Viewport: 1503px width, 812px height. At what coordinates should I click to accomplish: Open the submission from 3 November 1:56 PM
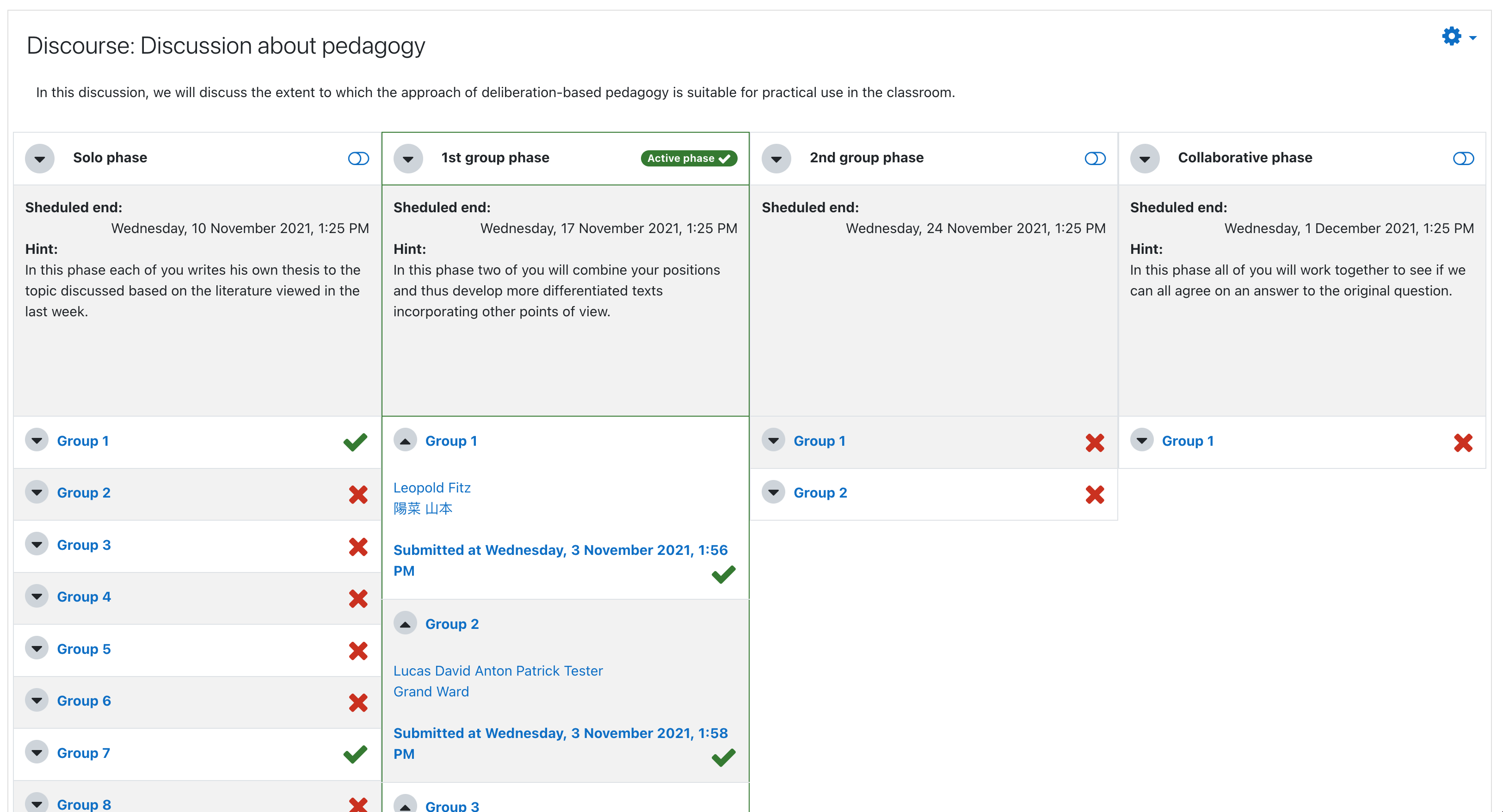560,560
